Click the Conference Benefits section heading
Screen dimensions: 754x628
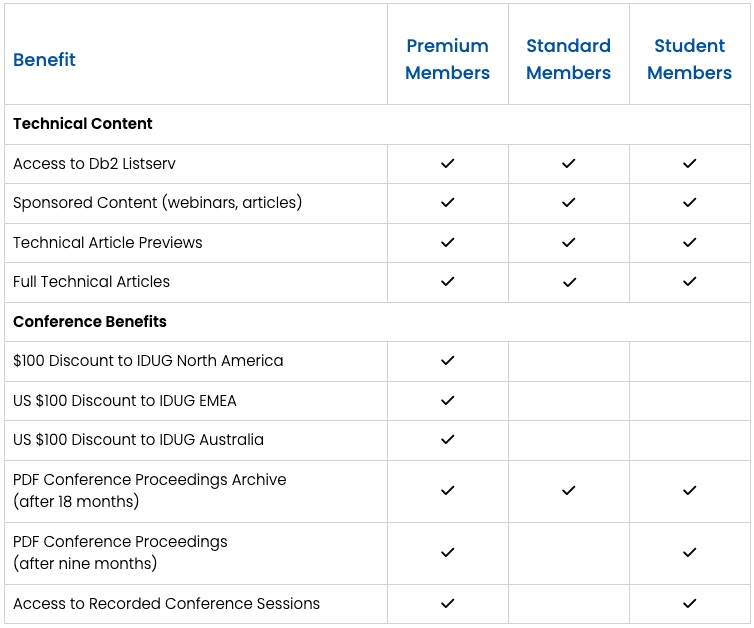90,321
